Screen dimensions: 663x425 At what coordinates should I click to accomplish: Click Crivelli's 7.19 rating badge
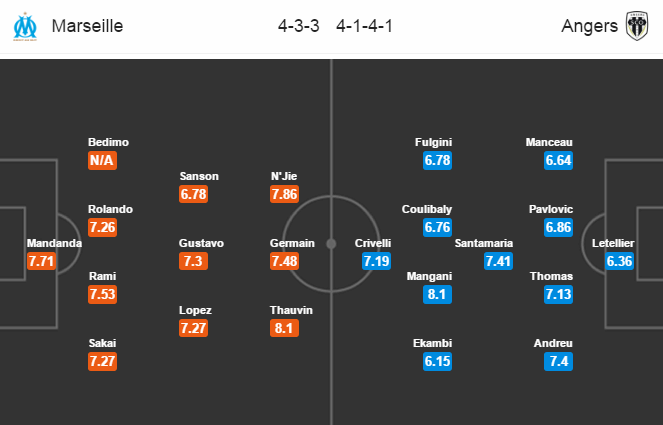click(x=376, y=261)
